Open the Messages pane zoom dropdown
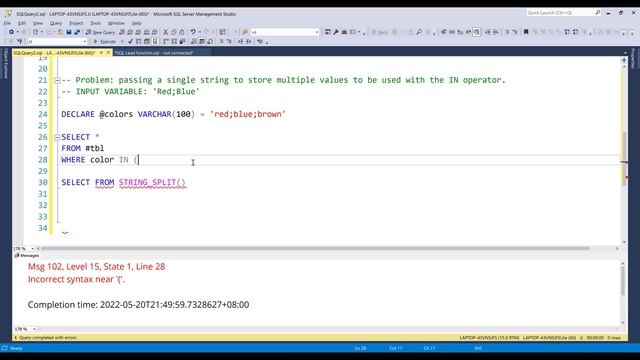This screenshot has width=640, height=360. tap(34, 329)
